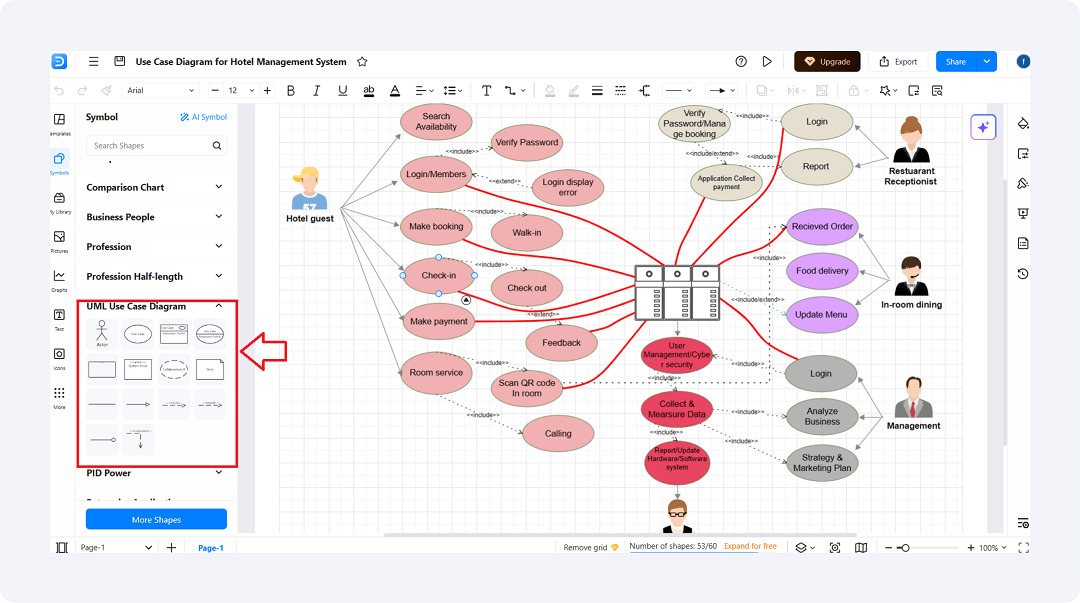Click the Upgrade button
Screen dimensions: 1080x603
point(827,61)
